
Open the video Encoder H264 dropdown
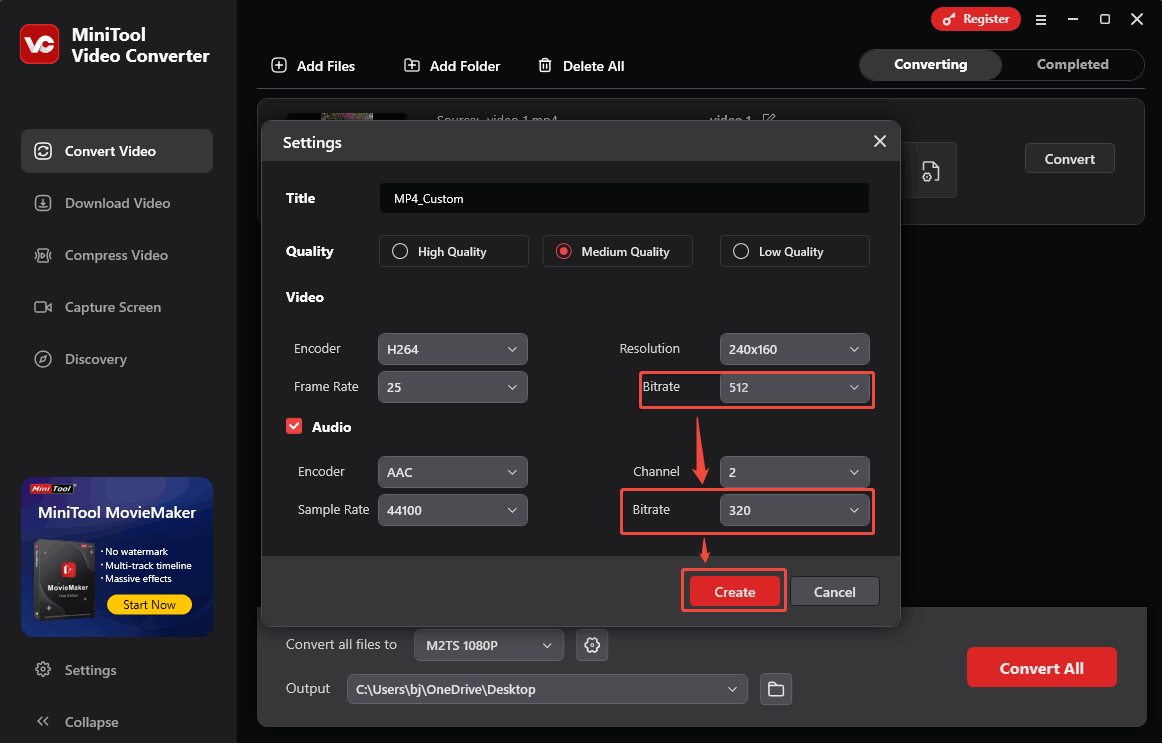(452, 349)
